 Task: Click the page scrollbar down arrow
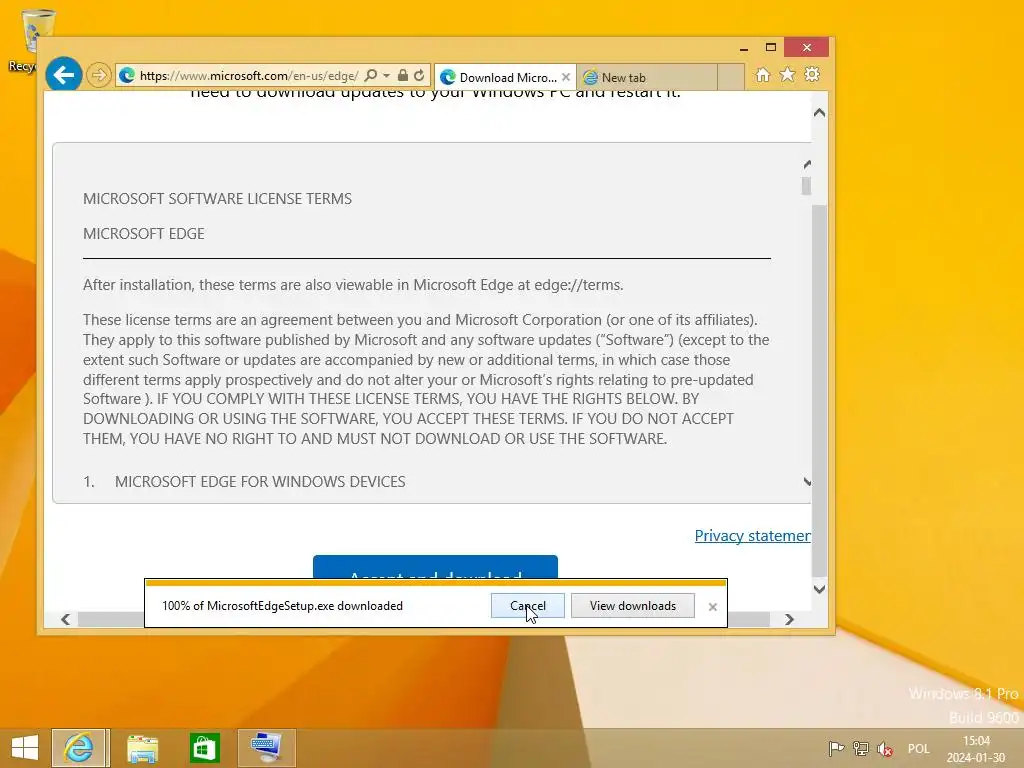click(820, 589)
